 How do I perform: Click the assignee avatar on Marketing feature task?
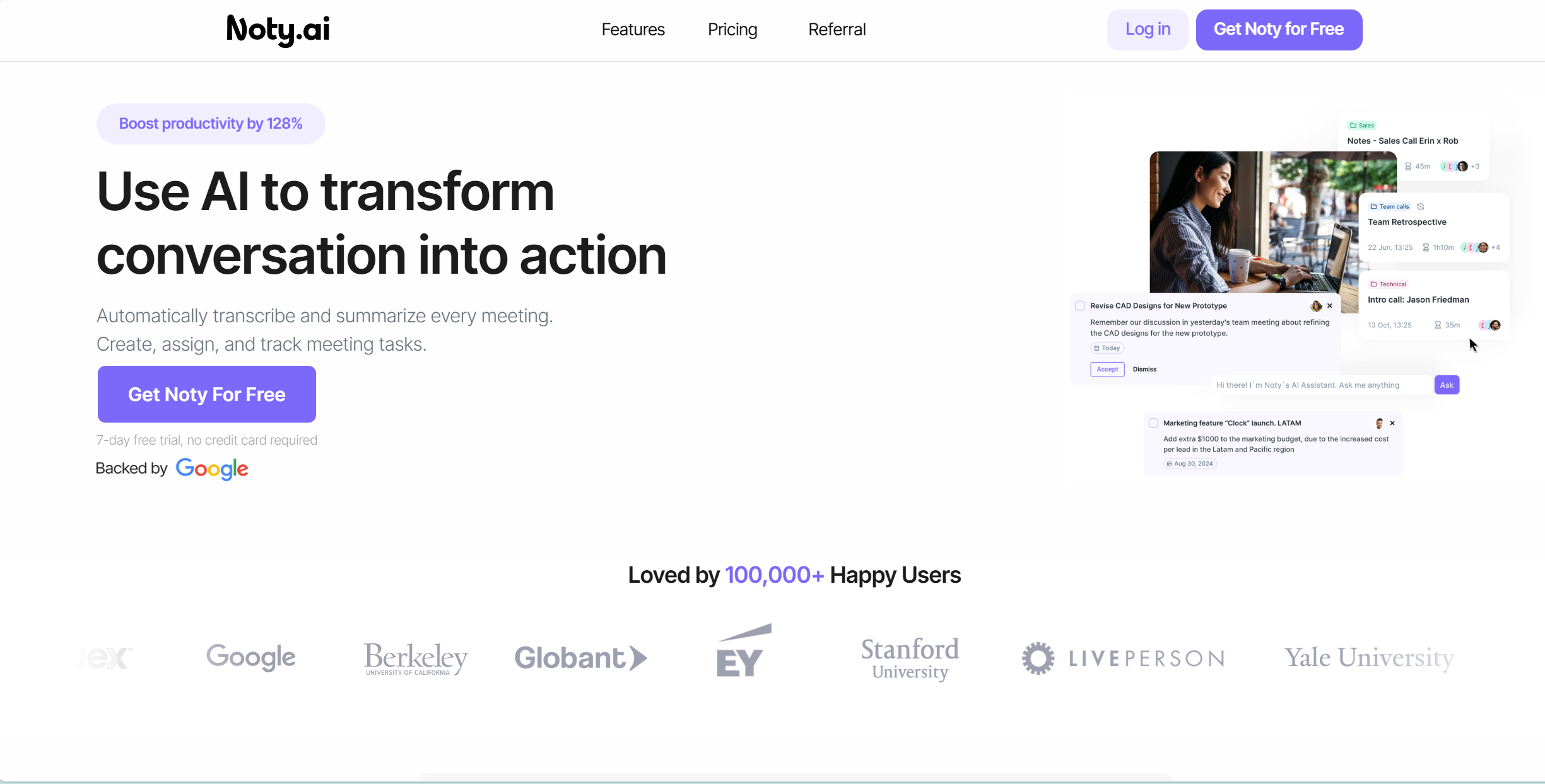click(1379, 423)
